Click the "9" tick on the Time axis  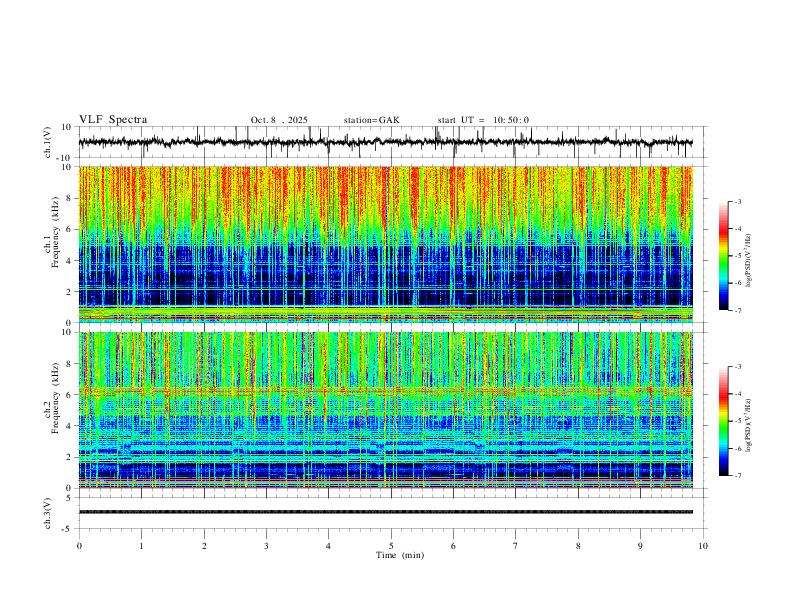tap(640, 546)
